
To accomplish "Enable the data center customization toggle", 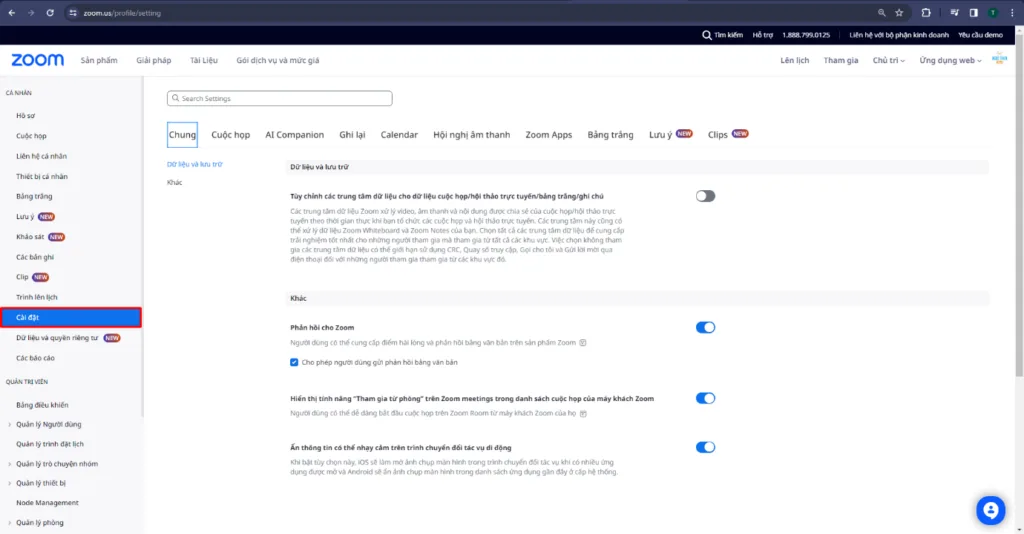I will pyautogui.click(x=705, y=196).
